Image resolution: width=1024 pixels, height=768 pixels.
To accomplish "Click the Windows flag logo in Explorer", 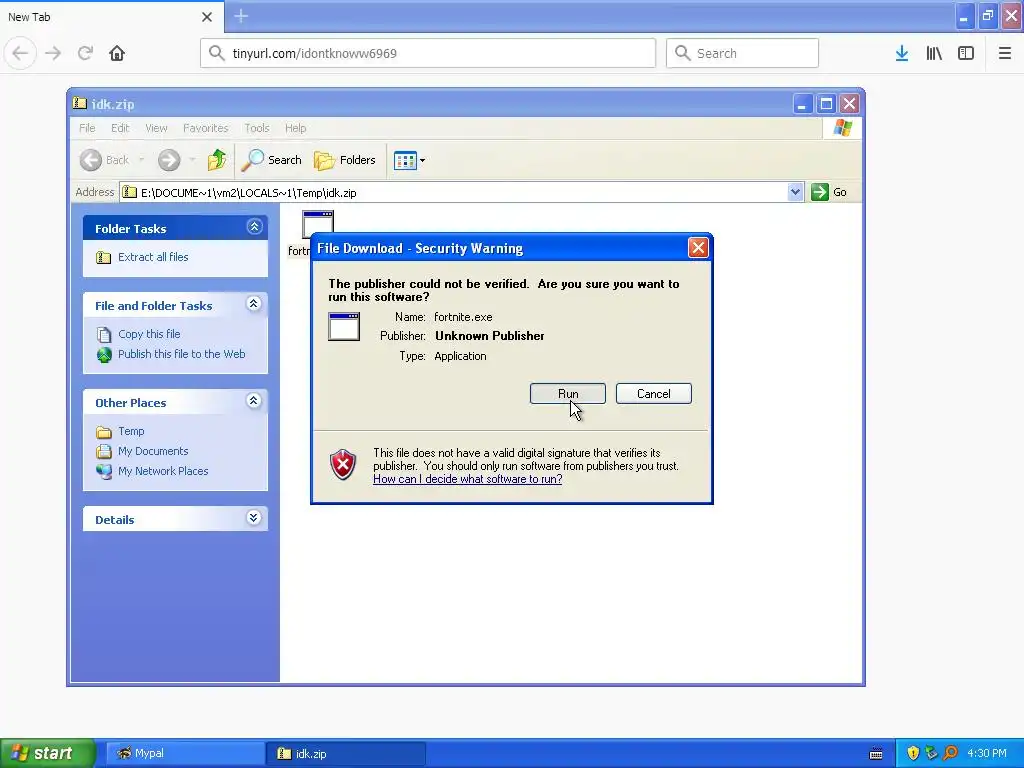I will coord(842,127).
